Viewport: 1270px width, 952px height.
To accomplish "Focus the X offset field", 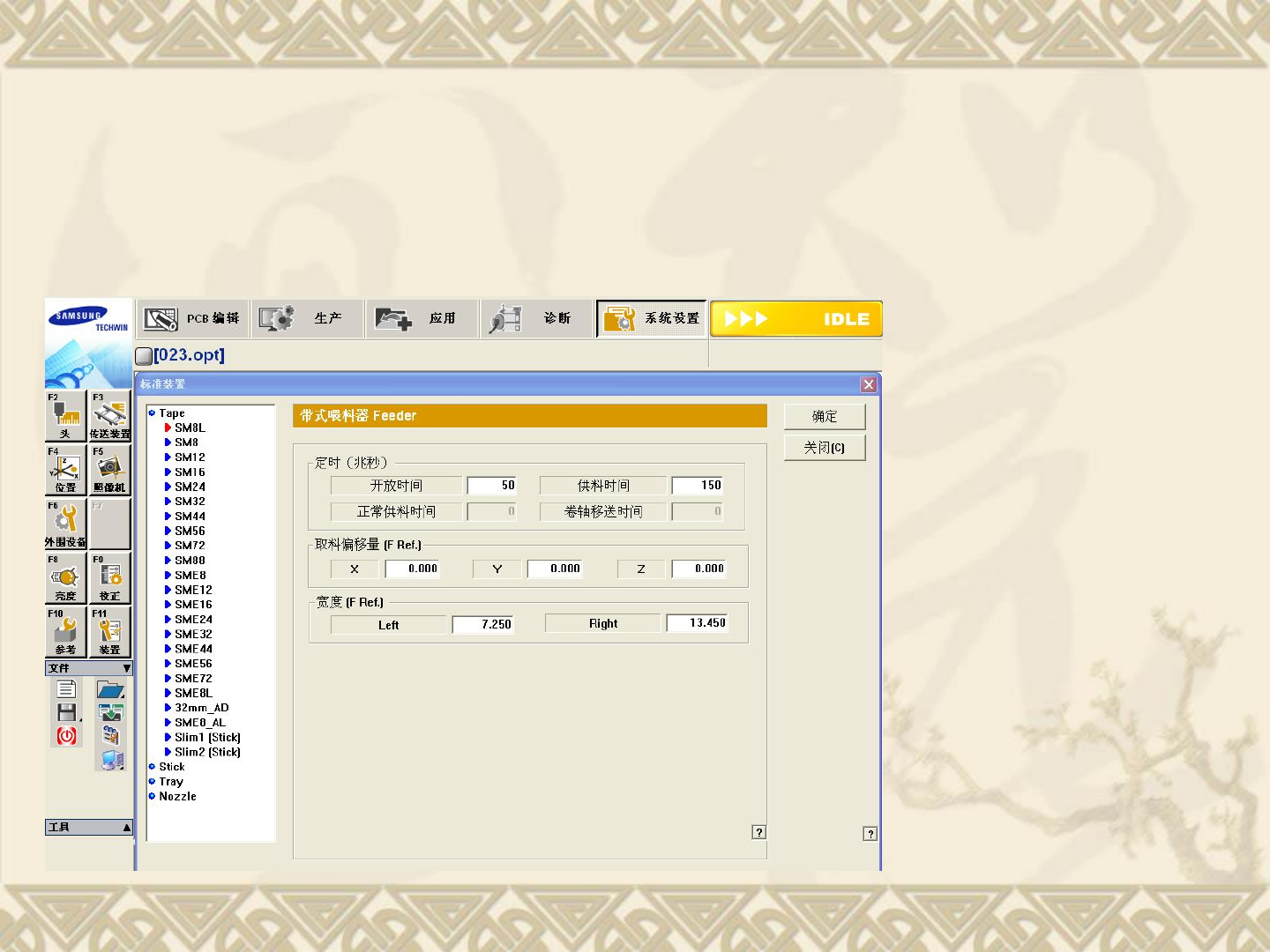I will [x=413, y=569].
